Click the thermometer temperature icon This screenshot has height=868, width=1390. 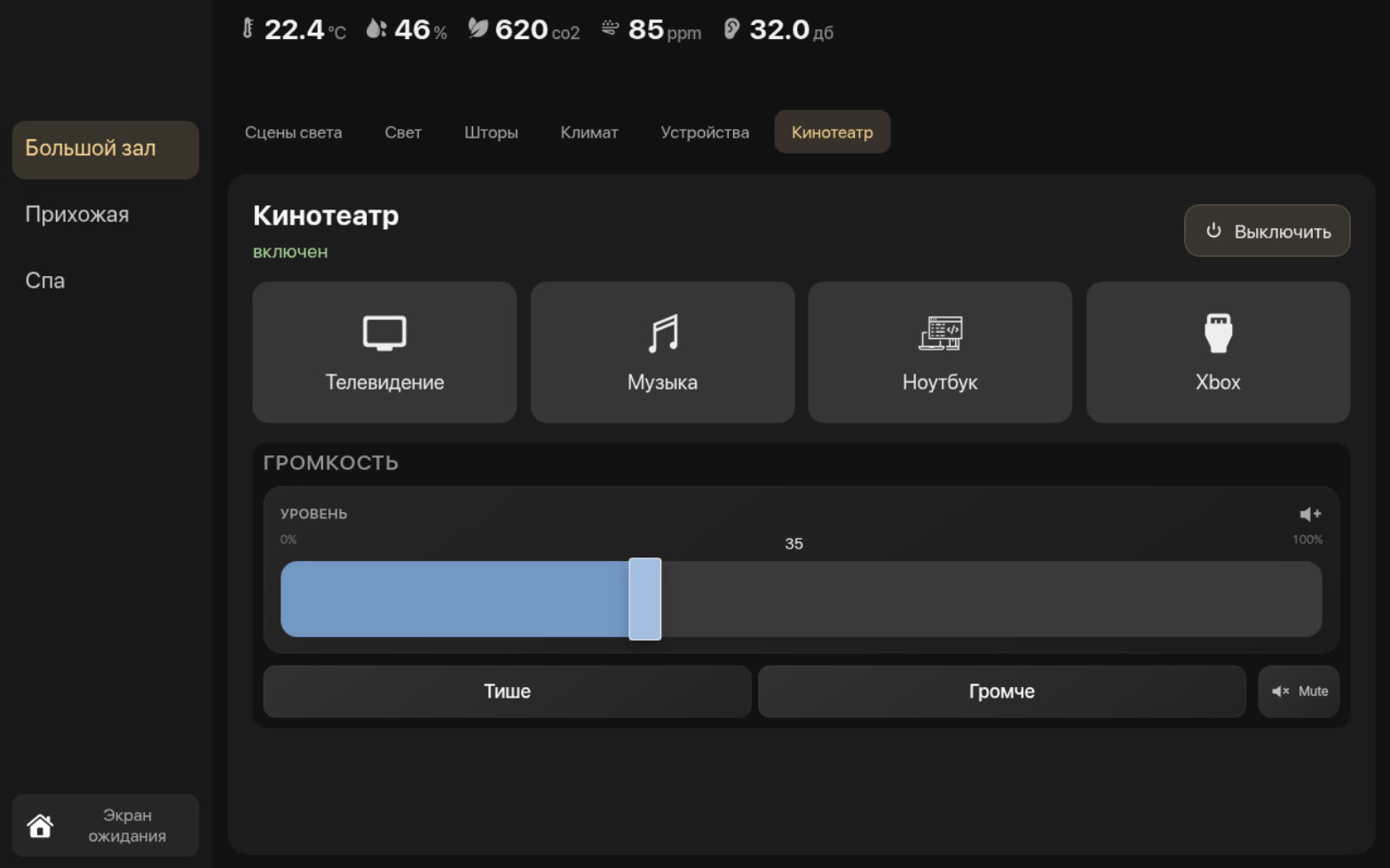[248, 28]
